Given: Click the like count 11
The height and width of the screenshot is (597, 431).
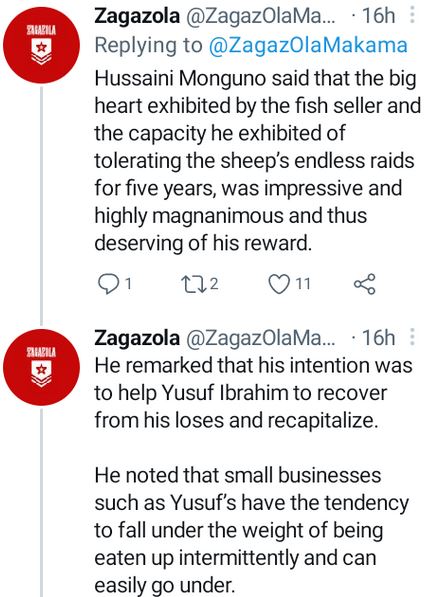Looking at the screenshot, I should coord(303,284).
